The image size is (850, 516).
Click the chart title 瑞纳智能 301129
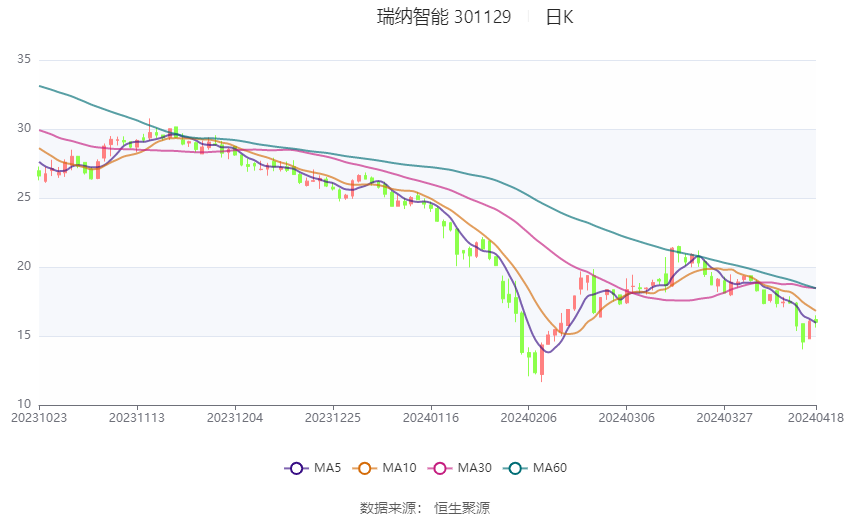pyautogui.click(x=444, y=17)
